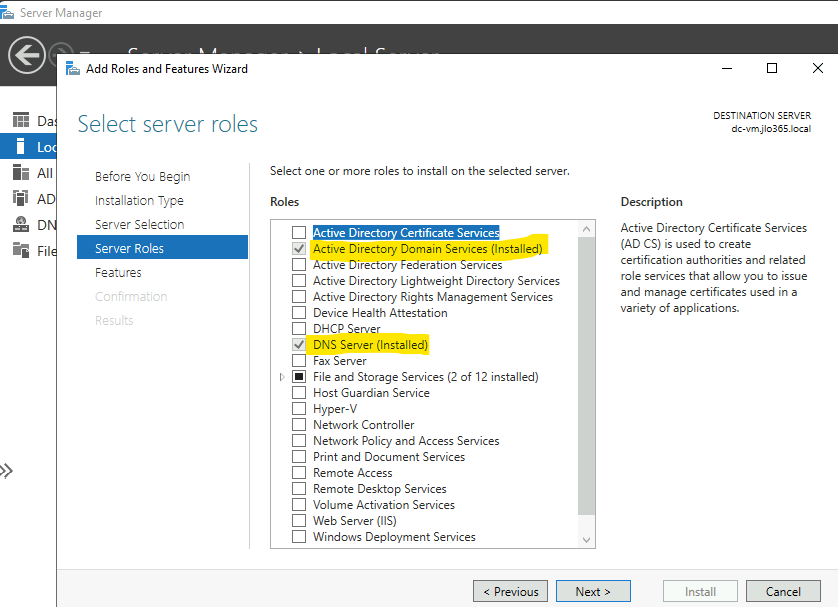The image size is (838, 607).
Task: Click the Previous button
Action: pyautogui.click(x=510, y=591)
